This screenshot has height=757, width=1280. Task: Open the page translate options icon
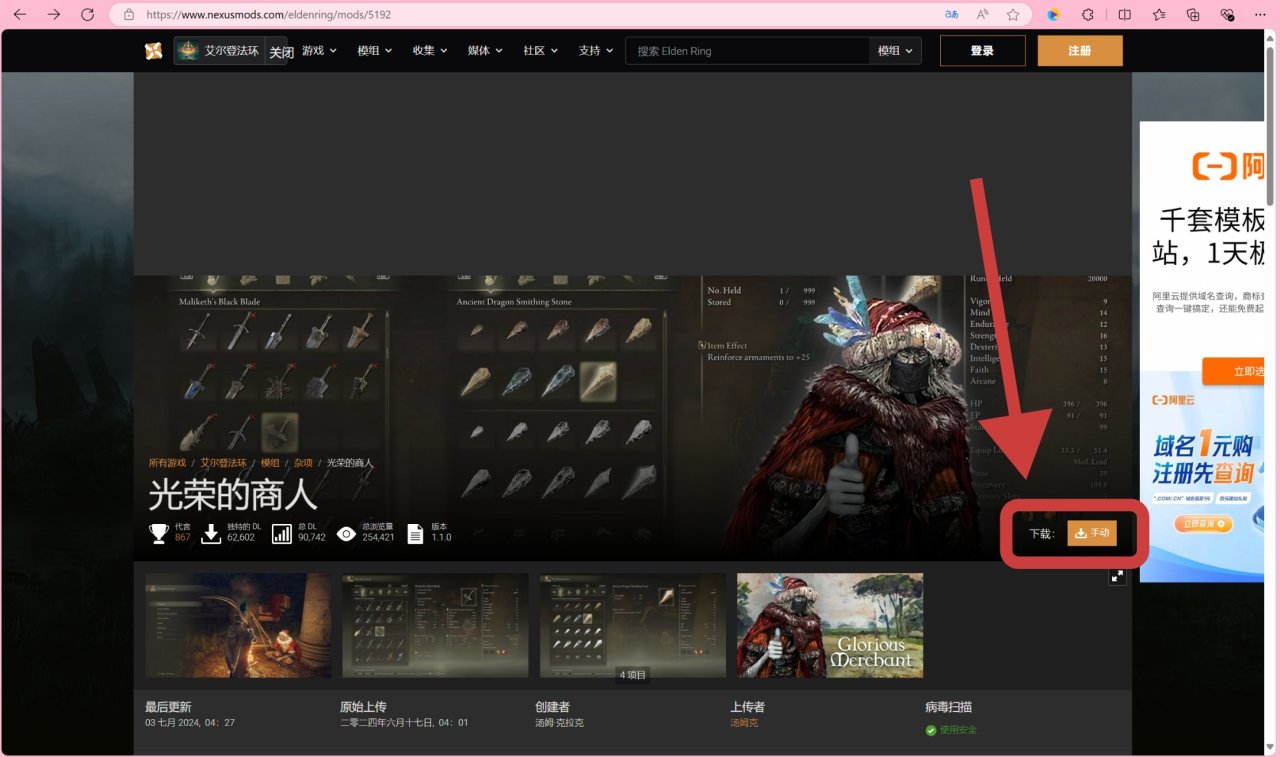951,15
